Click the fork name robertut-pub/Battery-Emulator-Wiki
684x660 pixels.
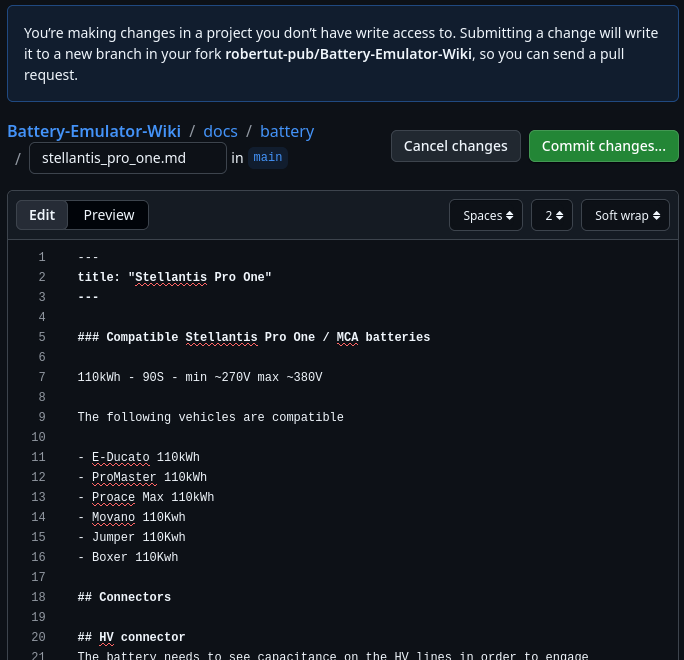tap(348, 54)
